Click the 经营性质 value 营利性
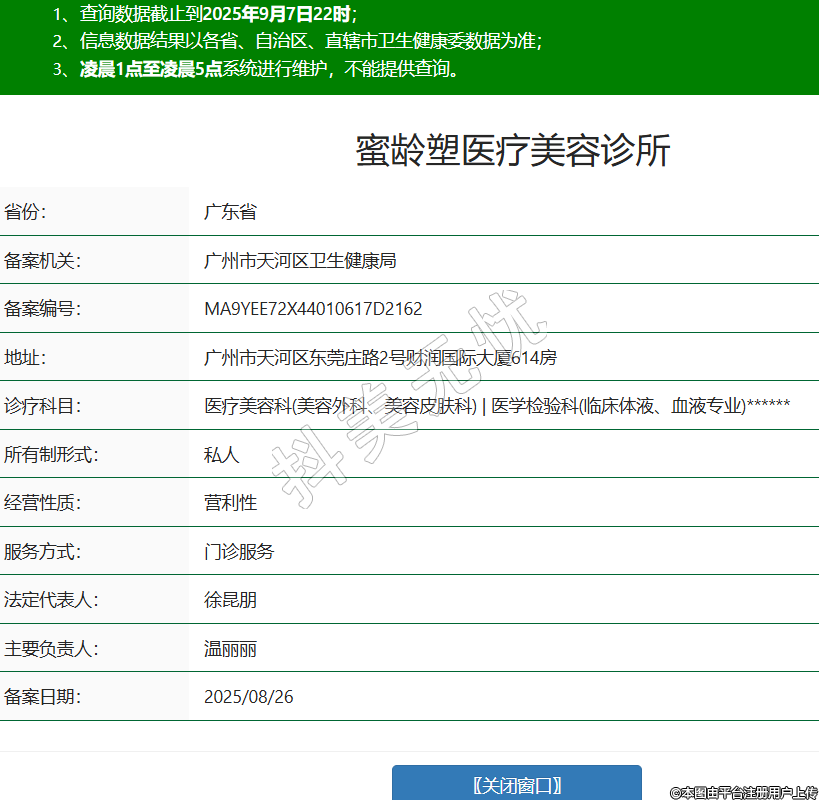Screen dimensions: 819x800 click(230, 503)
